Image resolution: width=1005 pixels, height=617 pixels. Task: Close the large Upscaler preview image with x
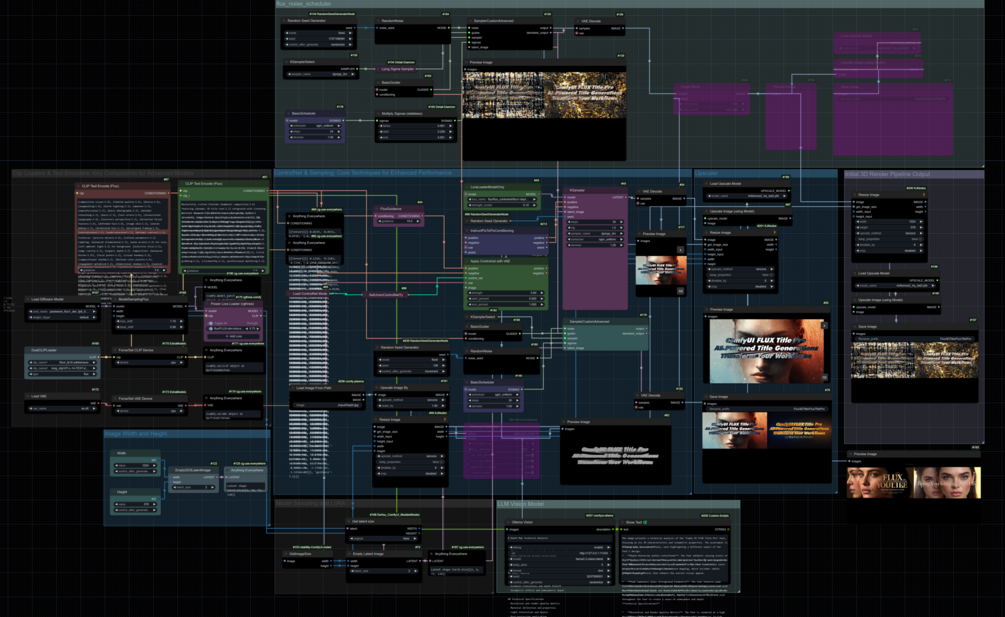pyautogui.click(x=824, y=325)
